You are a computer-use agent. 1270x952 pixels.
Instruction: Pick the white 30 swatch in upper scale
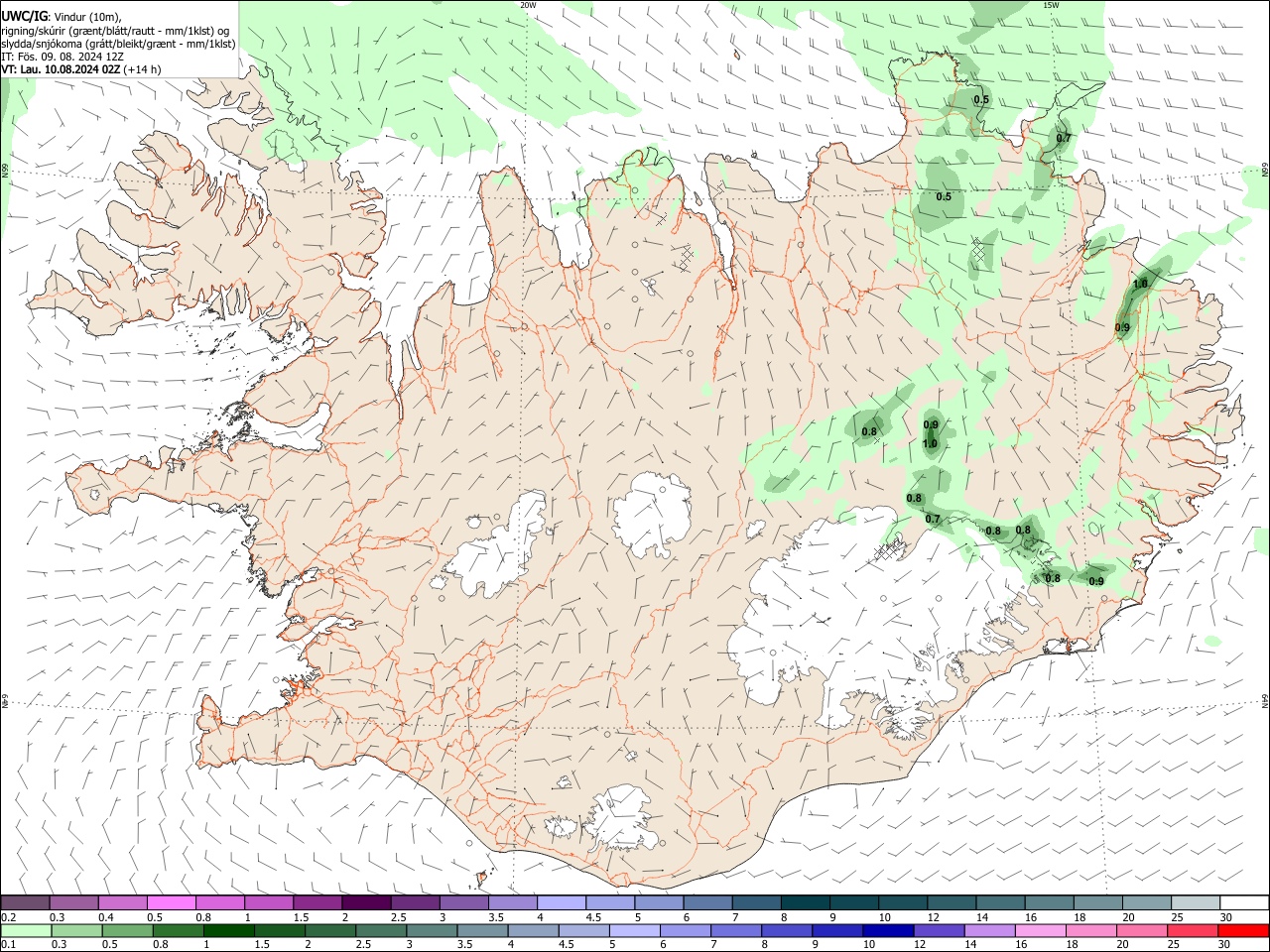[1244, 902]
